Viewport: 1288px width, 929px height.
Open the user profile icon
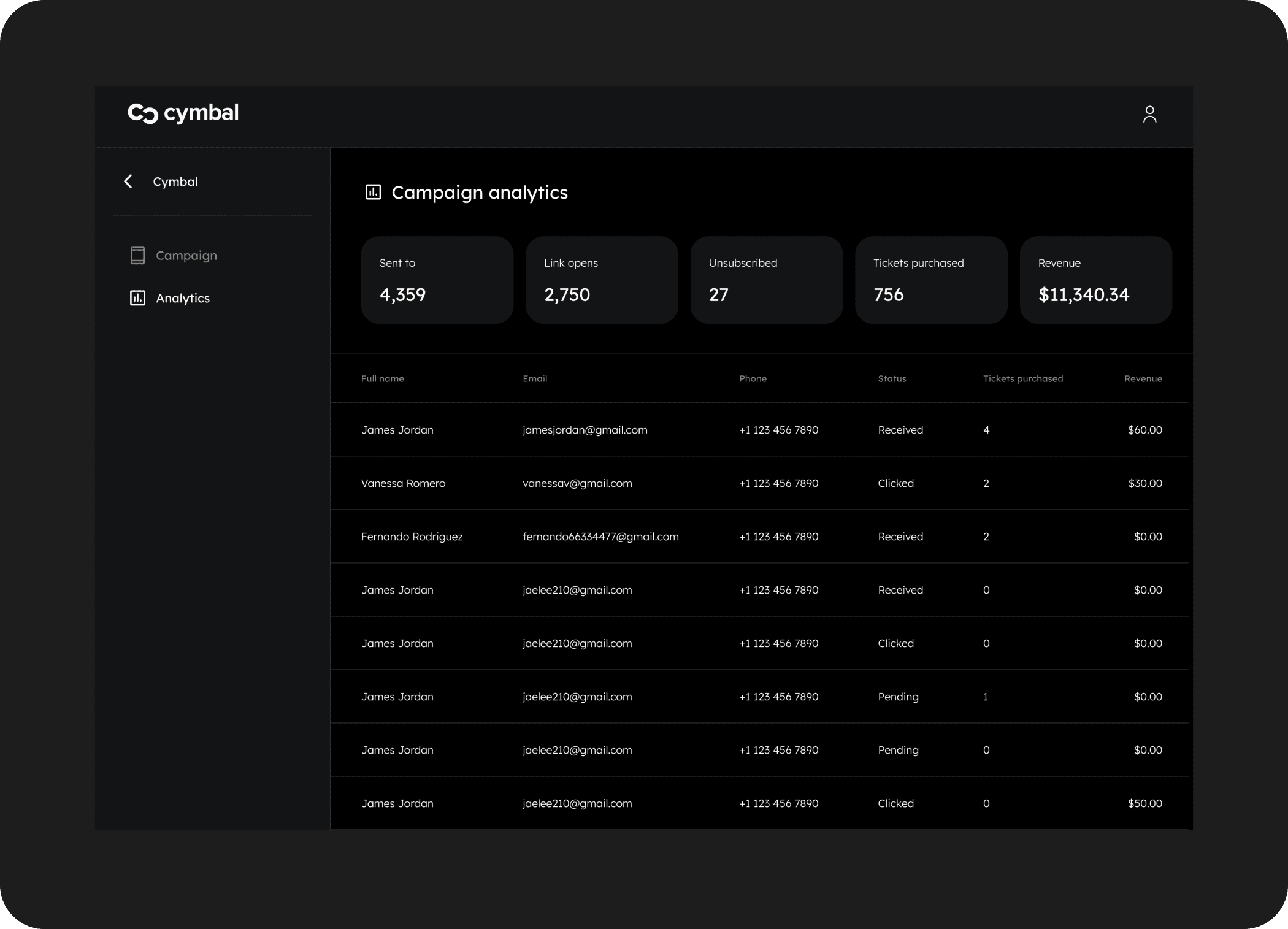coord(1149,114)
